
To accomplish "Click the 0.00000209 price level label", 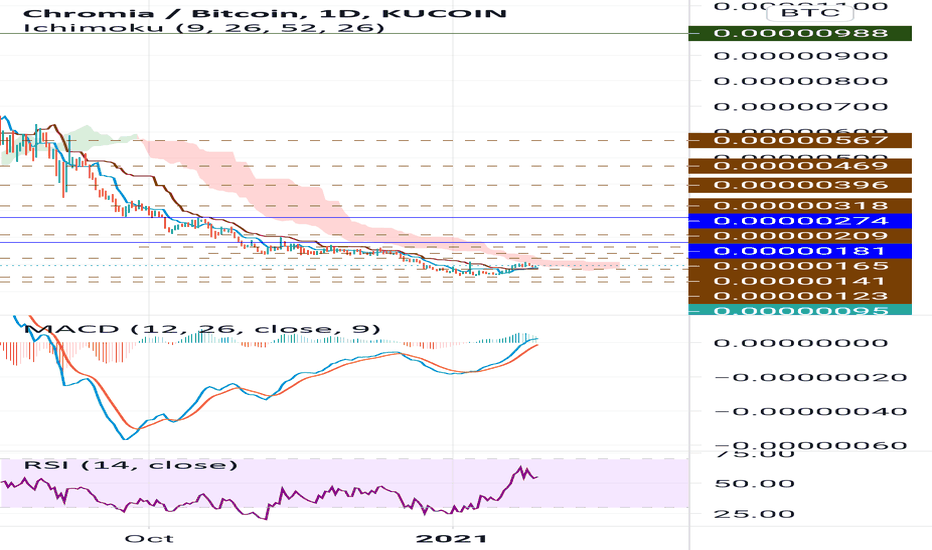I will [x=800, y=236].
